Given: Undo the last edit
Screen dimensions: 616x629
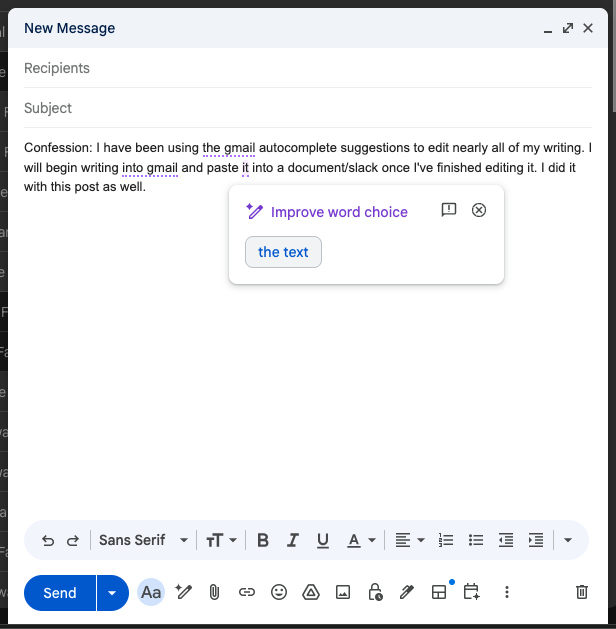Looking at the screenshot, I should click(48, 540).
